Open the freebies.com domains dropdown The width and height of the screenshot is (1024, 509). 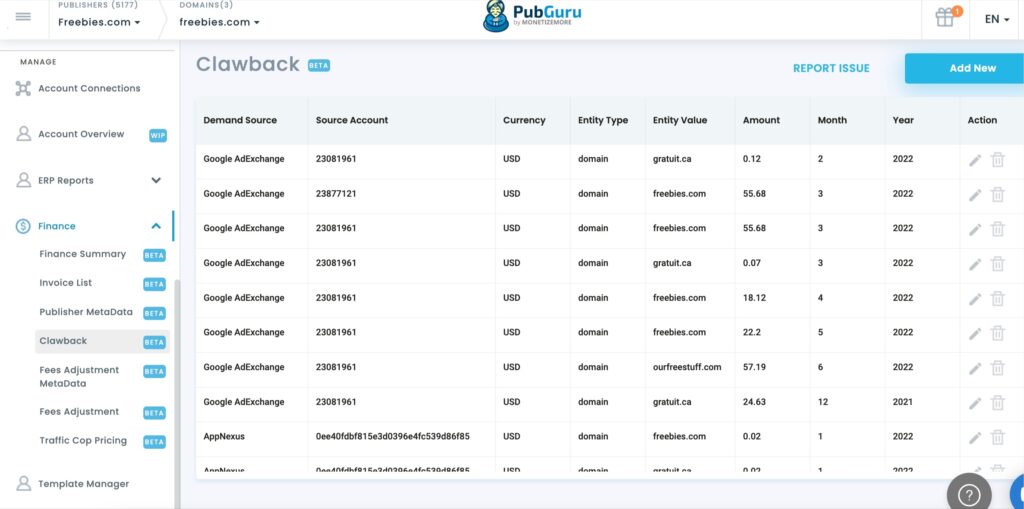coord(219,22)
